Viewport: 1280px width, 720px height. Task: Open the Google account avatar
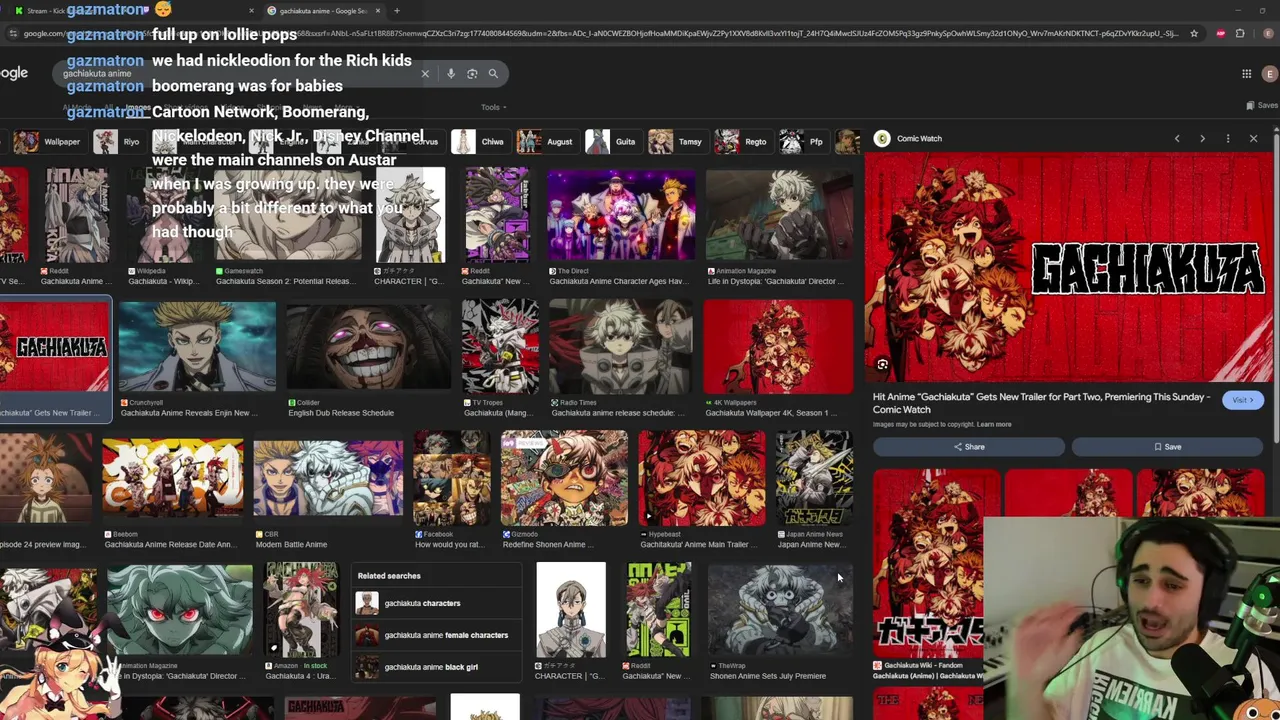(1270, 74)
